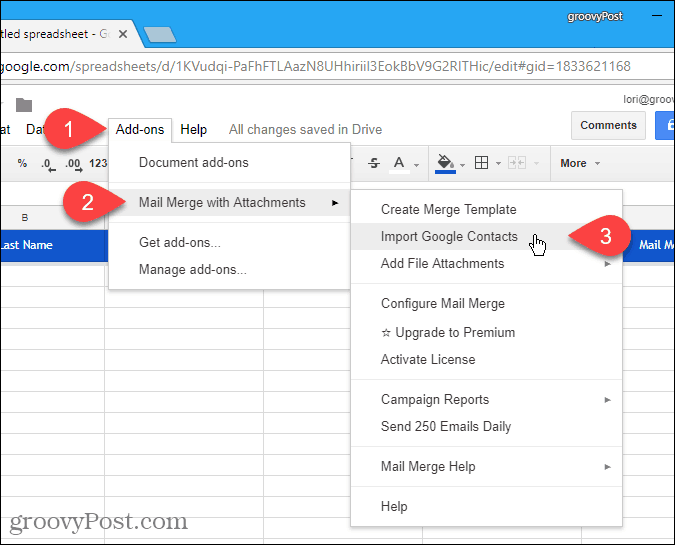
Task: Click 'All changes saved in Drive' status
Action: [305, 130]
